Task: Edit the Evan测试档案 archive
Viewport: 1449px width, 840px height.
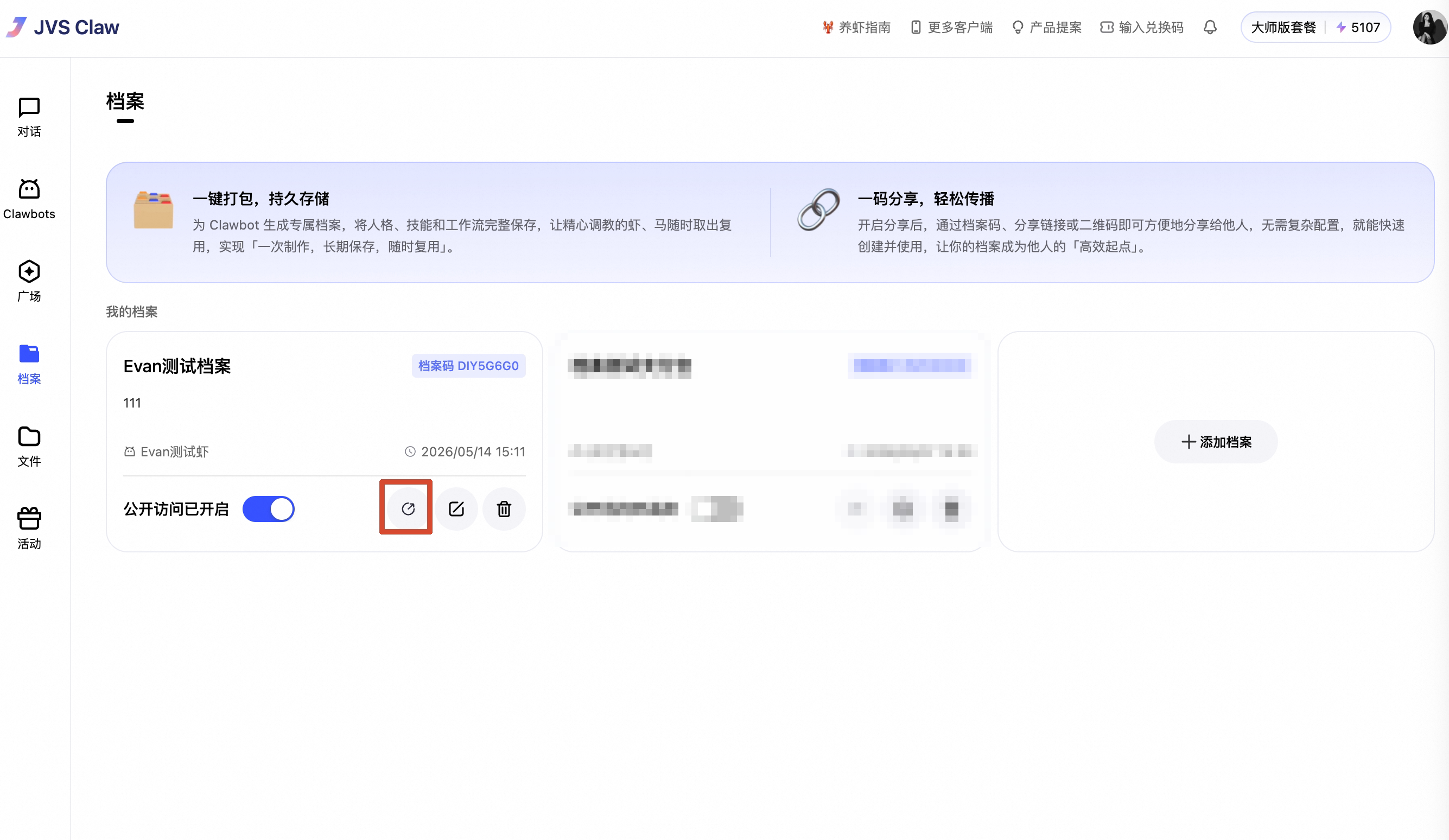Action: (456, 509)
